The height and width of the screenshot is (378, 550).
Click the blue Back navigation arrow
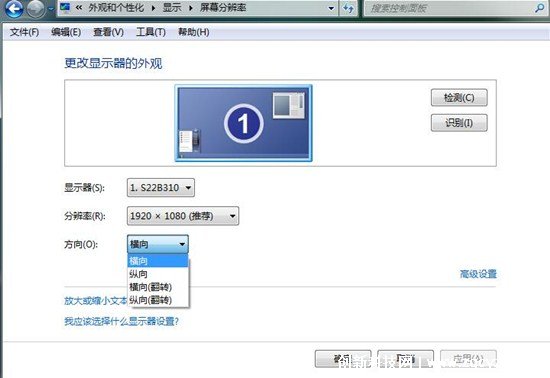[x=14, y=9]
